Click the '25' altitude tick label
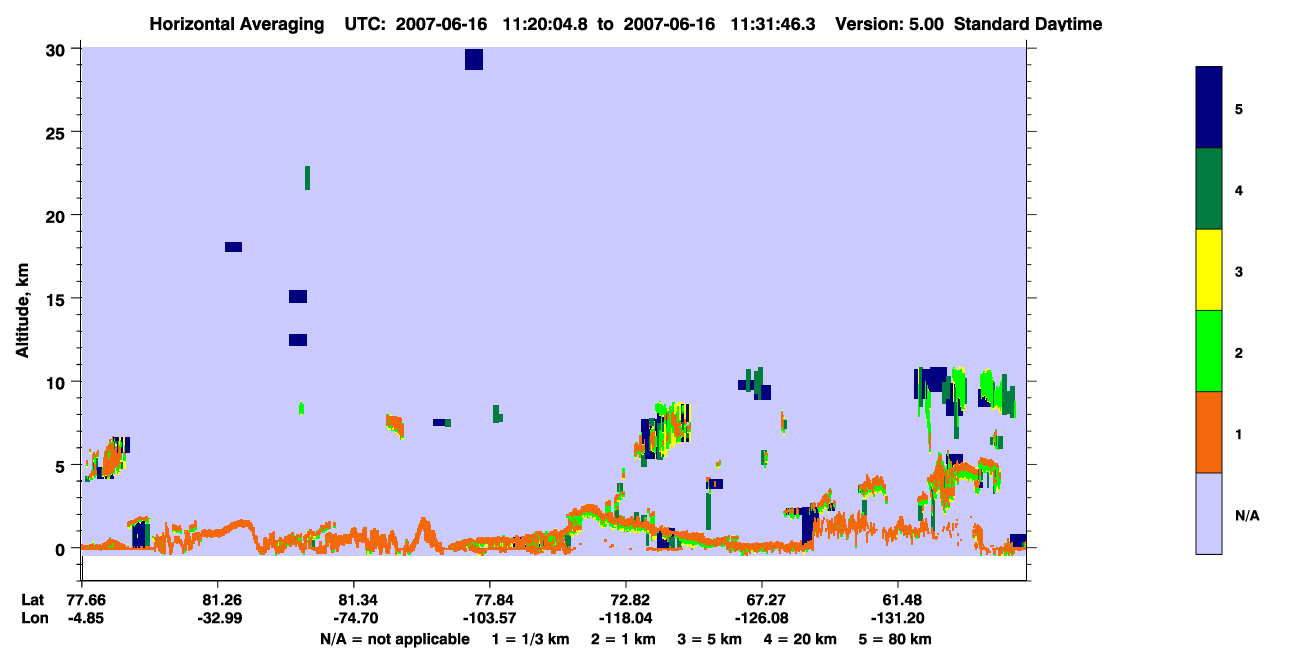 [x=57, y=132]
